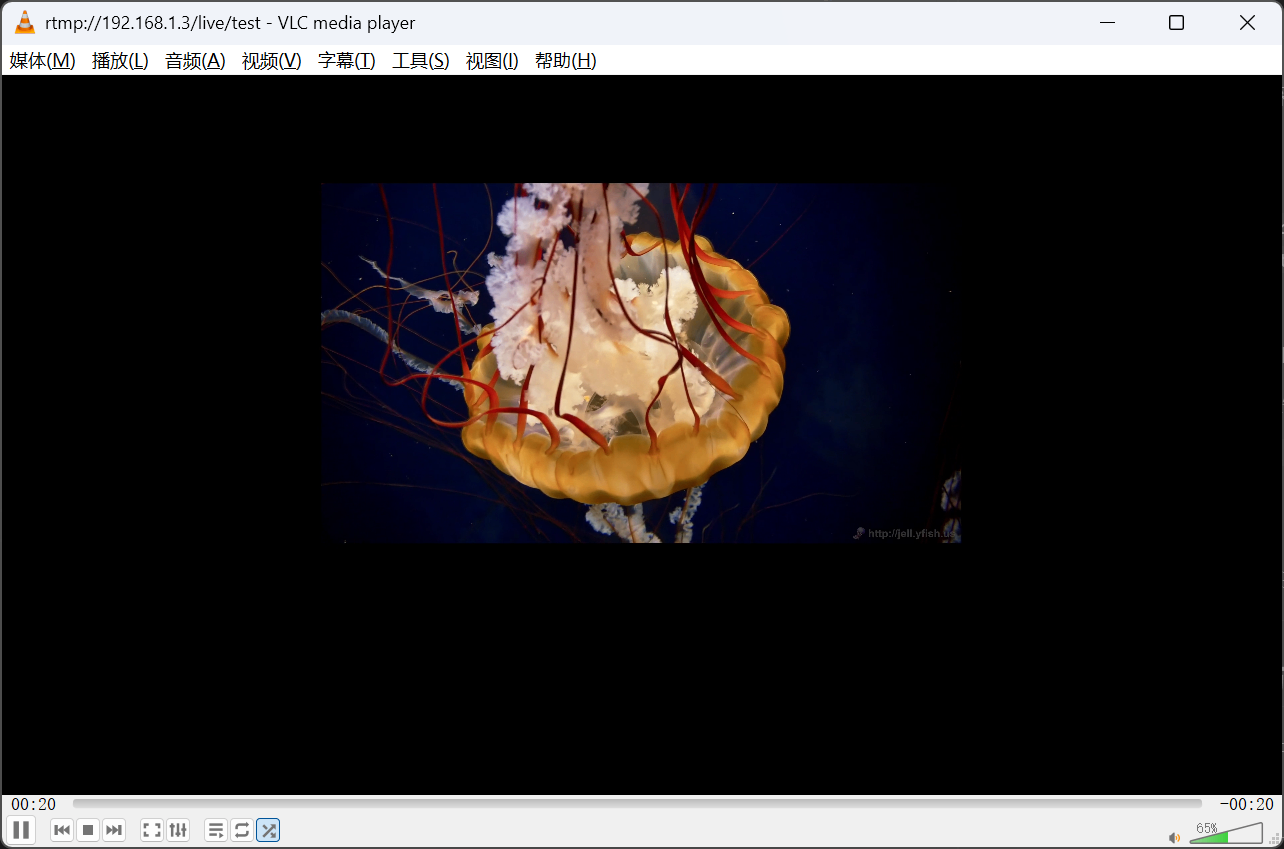Pause the video playback
The width and height of the screenshot is (1284, 849).
click(21, 830)
